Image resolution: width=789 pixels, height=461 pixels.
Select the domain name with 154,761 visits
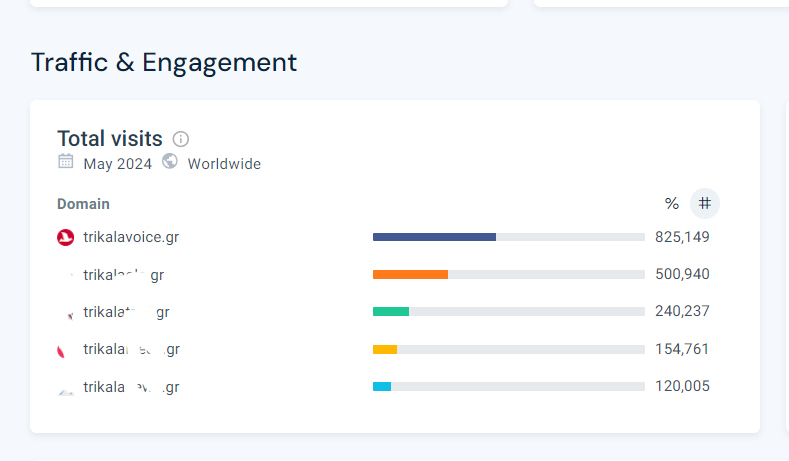point(131,350)
